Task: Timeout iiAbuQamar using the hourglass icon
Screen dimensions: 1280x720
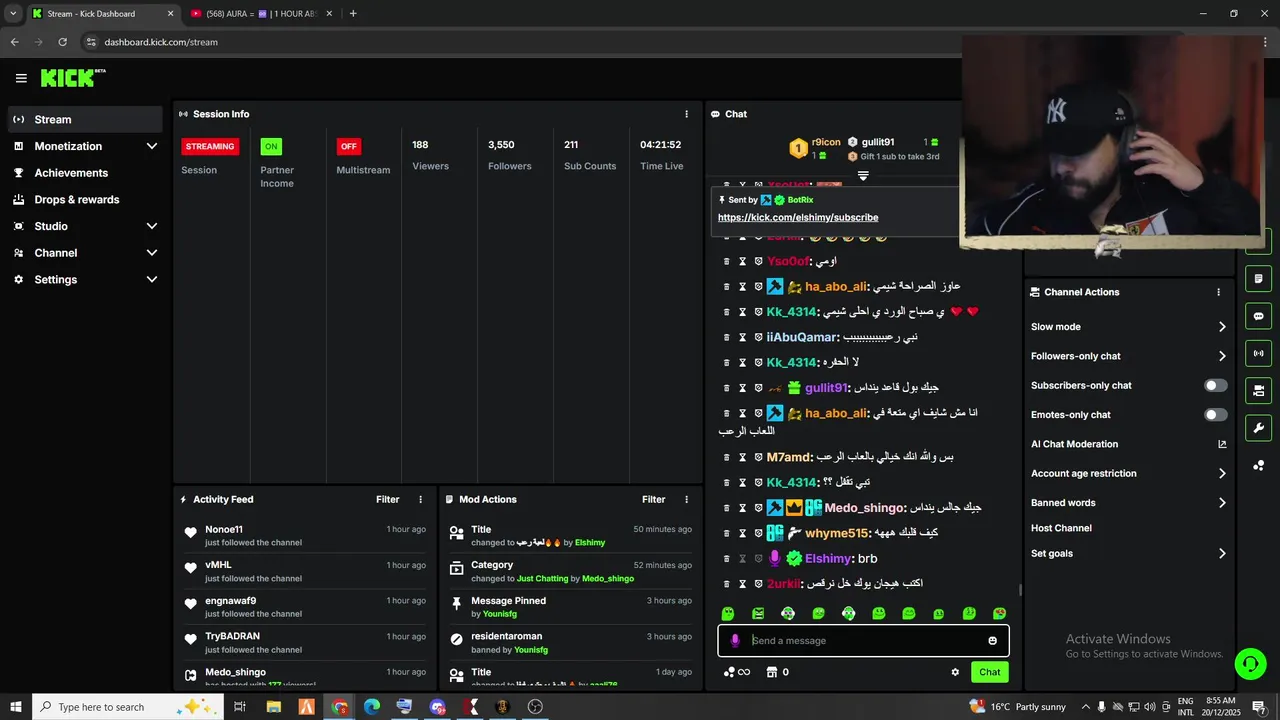Action: (x=743, y=337)
